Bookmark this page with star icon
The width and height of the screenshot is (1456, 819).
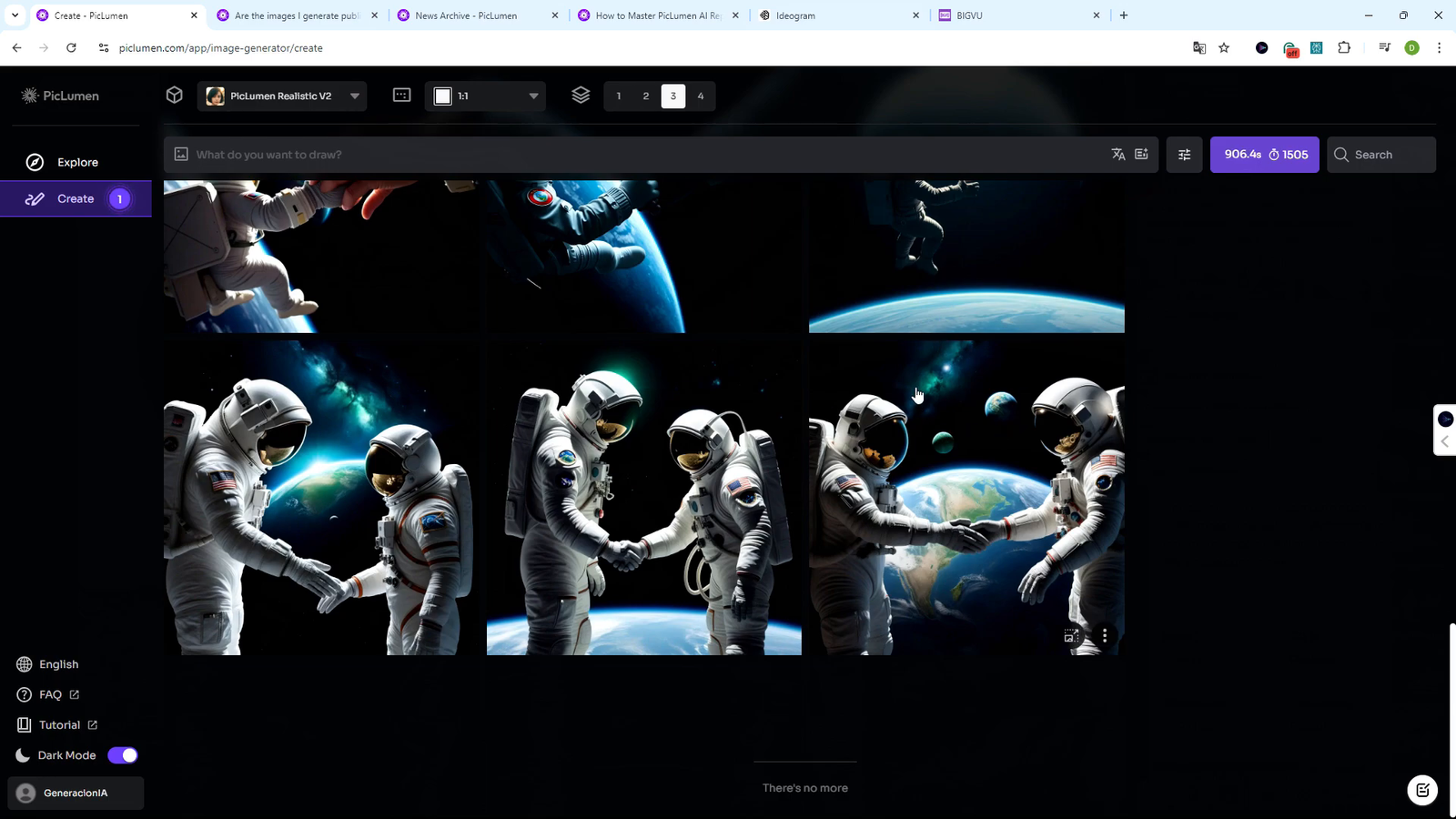[x=1224, y=48]
